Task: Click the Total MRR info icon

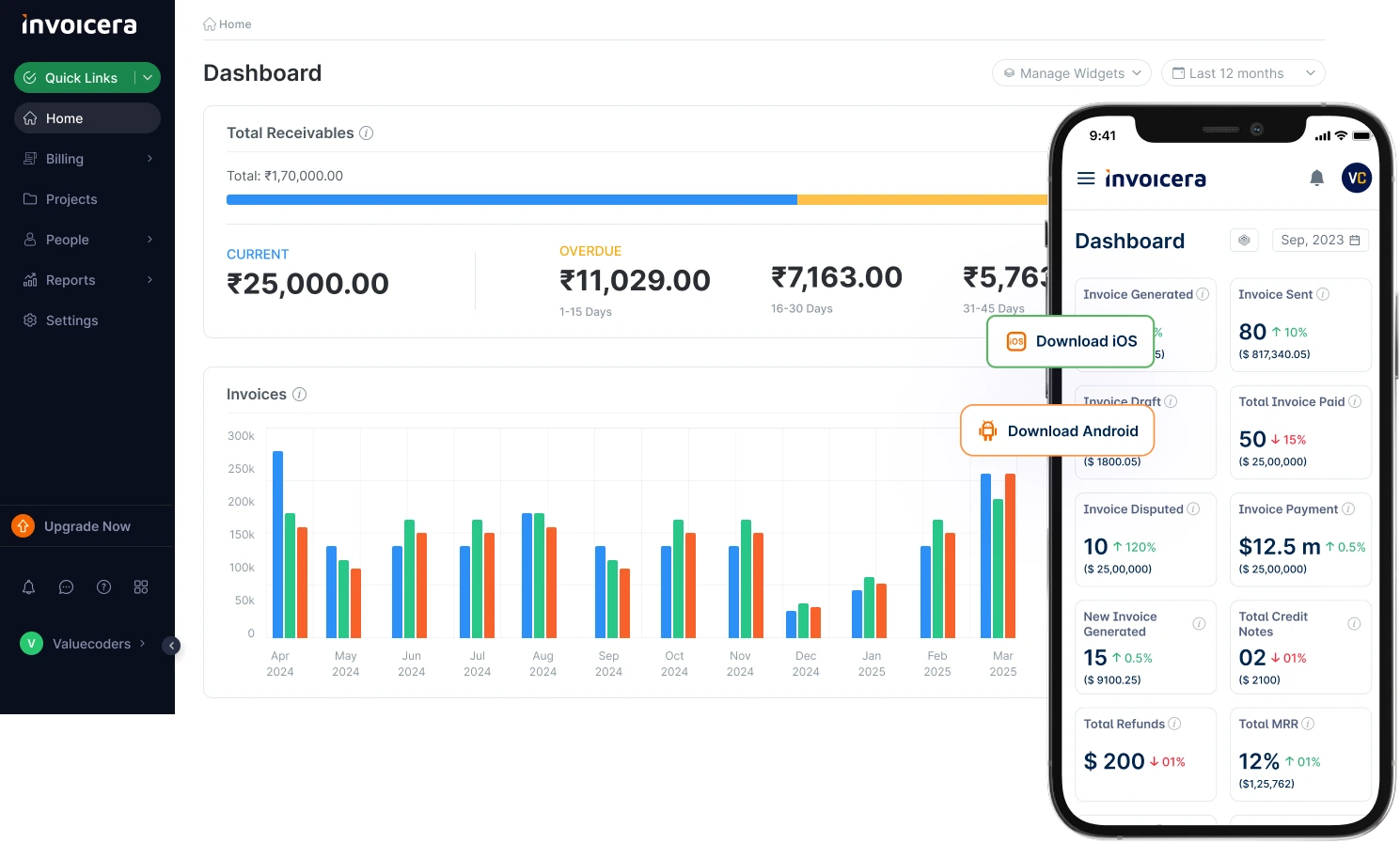Action: pos(1308,724)
